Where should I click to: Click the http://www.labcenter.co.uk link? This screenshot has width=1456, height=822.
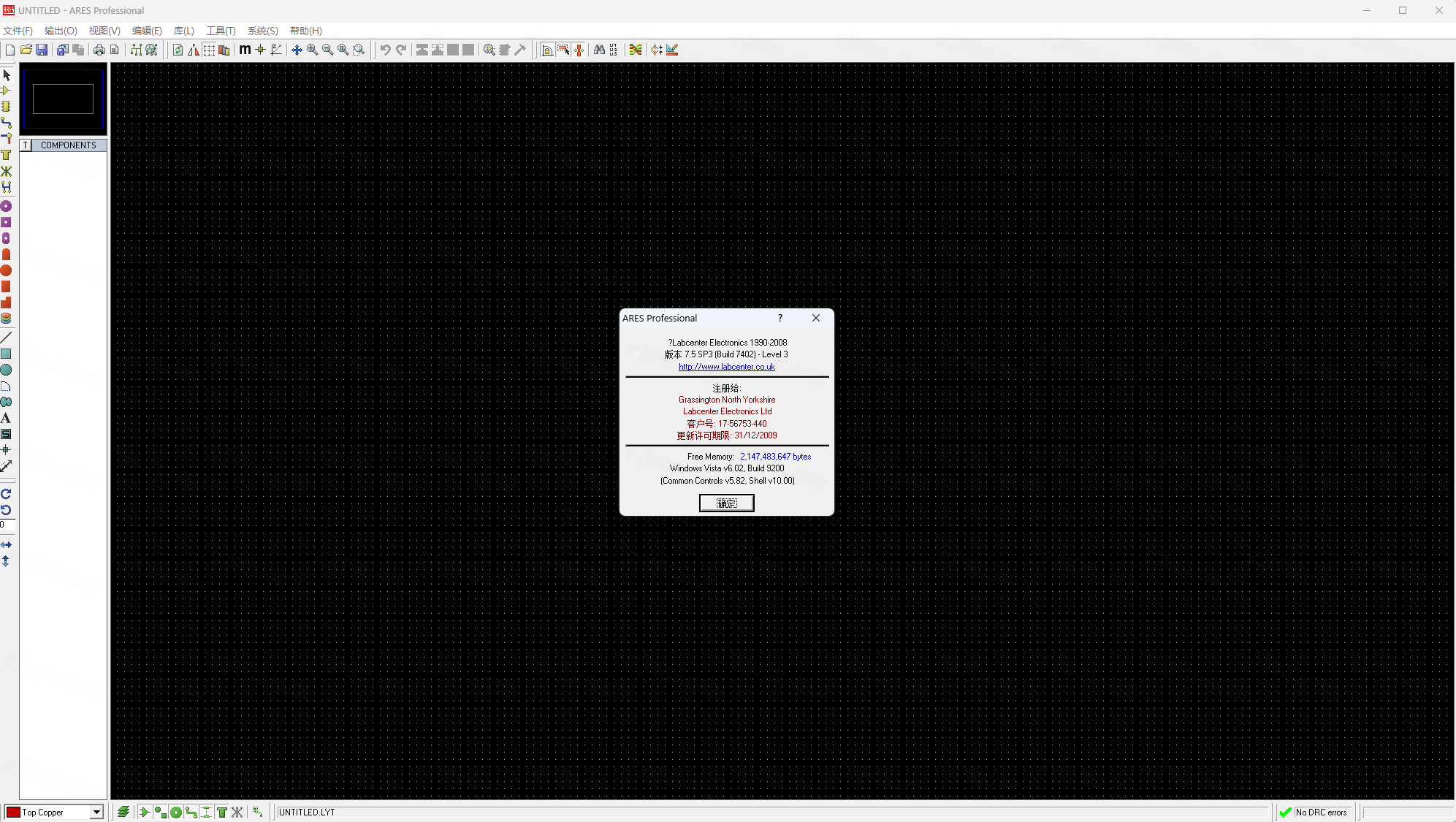(727, 366)
